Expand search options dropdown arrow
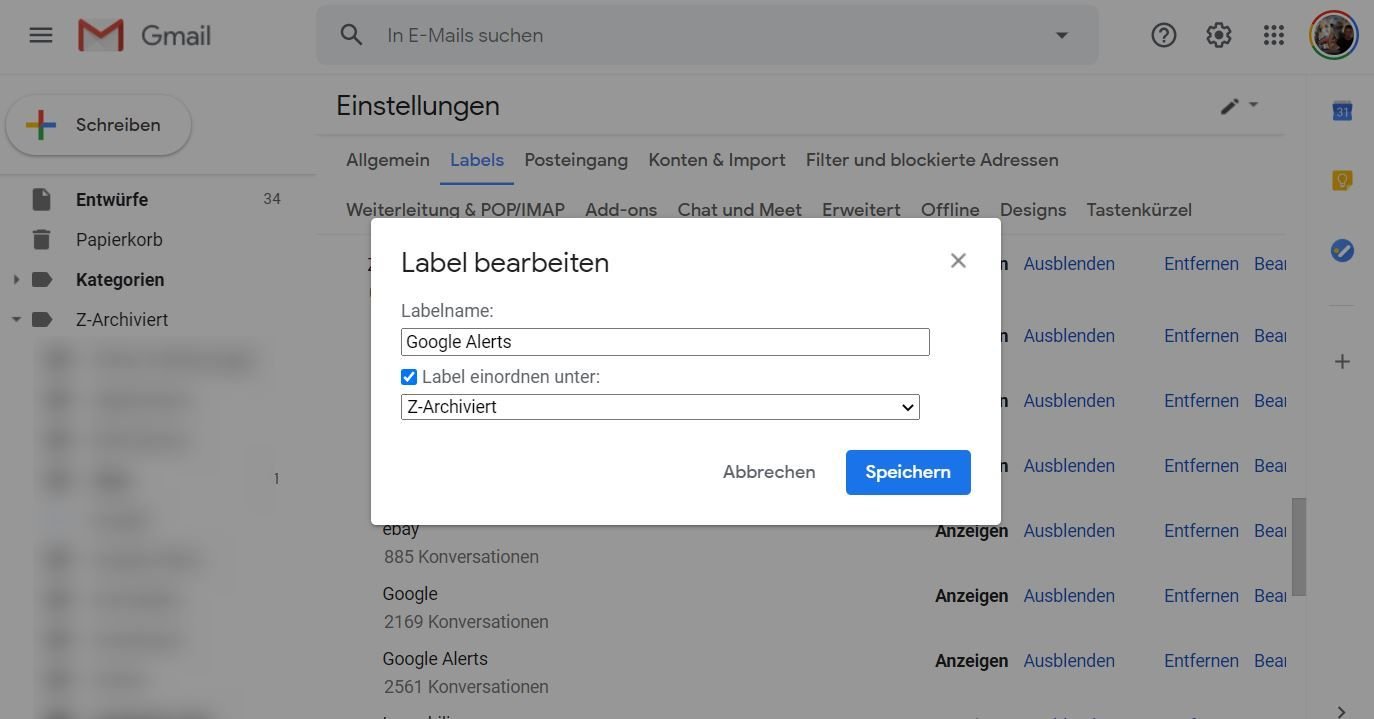The height and width of the screenshot is (719, 1374). [1061, 35]
